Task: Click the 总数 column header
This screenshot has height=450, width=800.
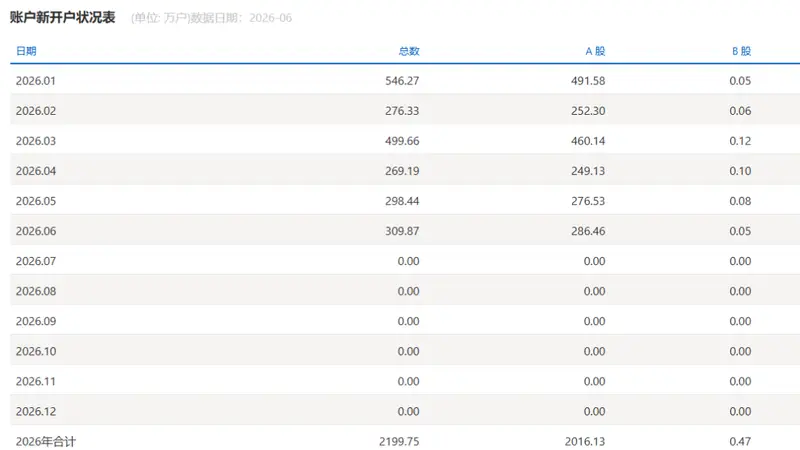Action: (x=409, y=51)
